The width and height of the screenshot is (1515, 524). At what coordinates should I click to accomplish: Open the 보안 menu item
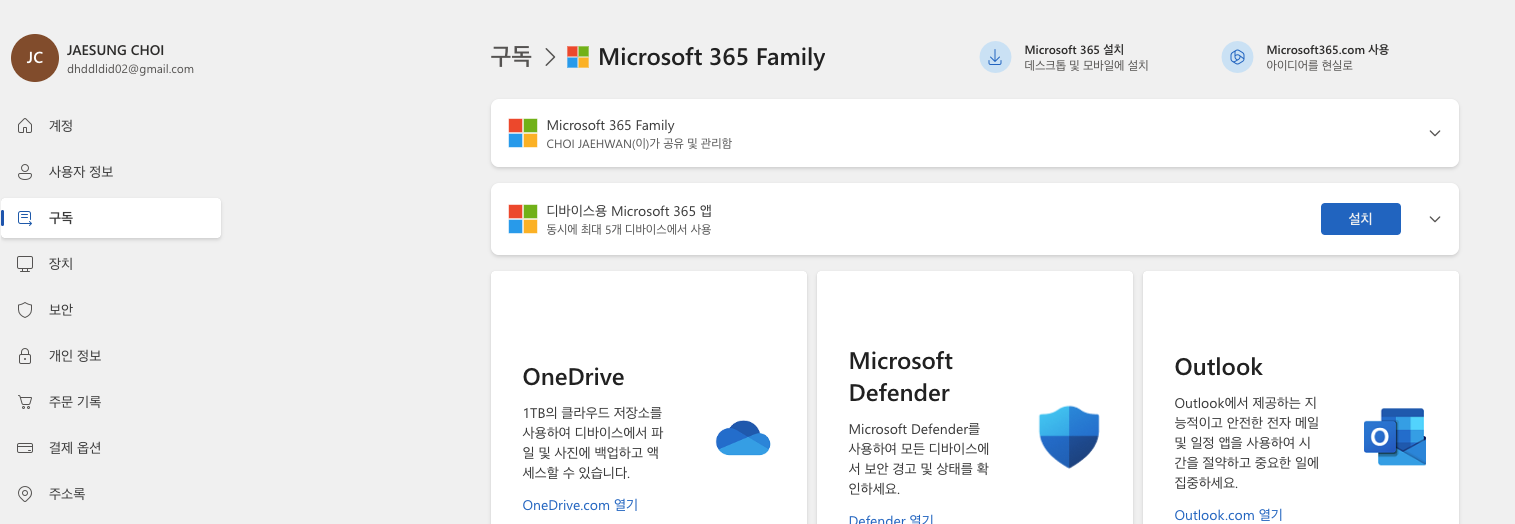111,310
